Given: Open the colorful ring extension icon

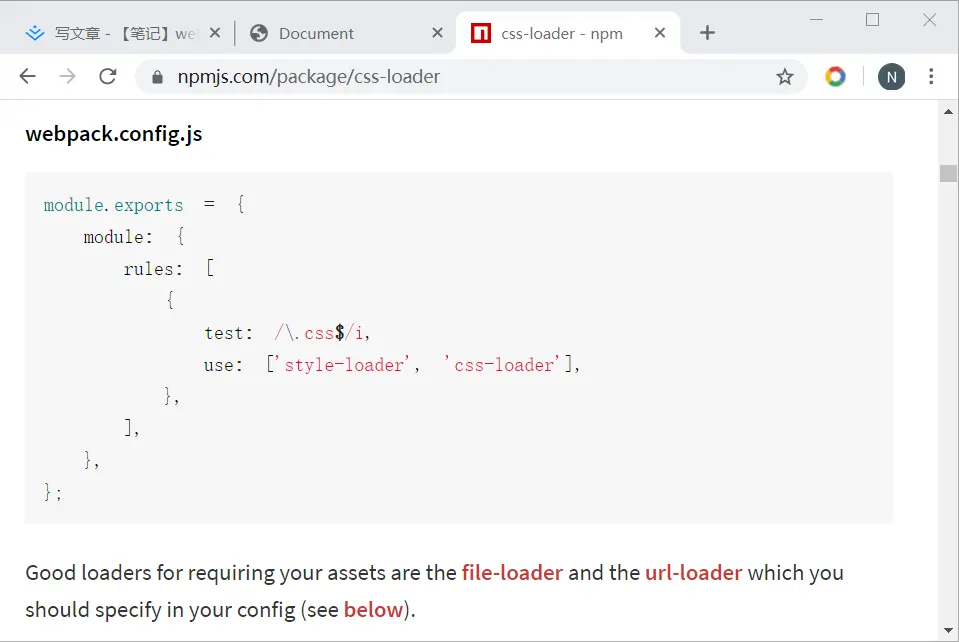Looking at the screenshot, I should coord(835,76).
